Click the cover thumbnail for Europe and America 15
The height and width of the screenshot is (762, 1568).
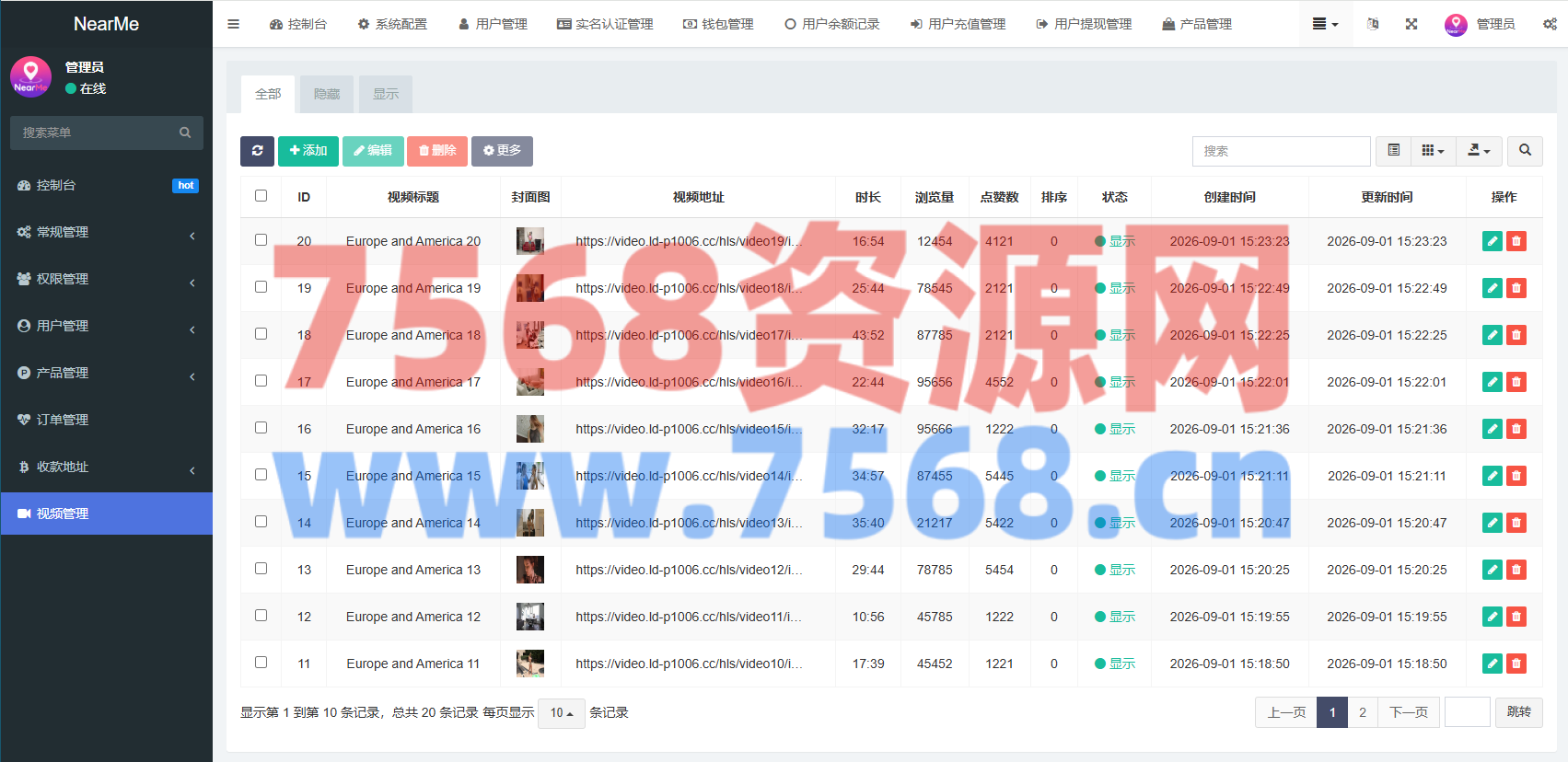click(530, 476)
